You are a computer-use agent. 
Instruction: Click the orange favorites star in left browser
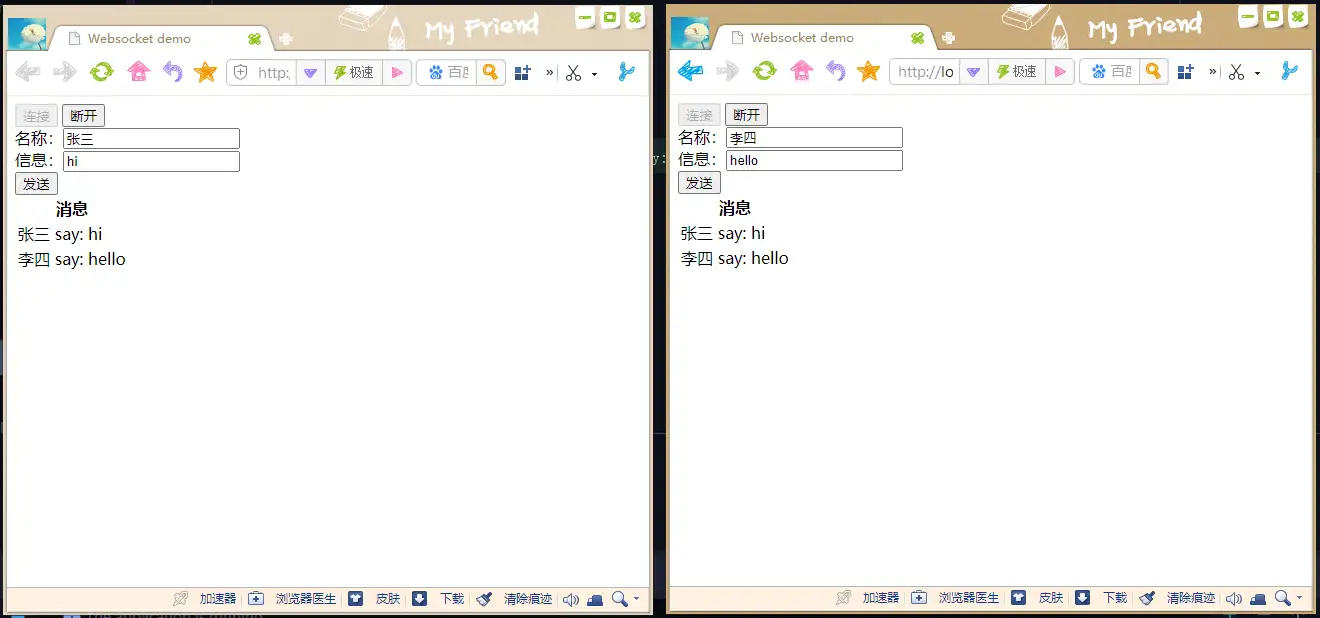(205, 72)
